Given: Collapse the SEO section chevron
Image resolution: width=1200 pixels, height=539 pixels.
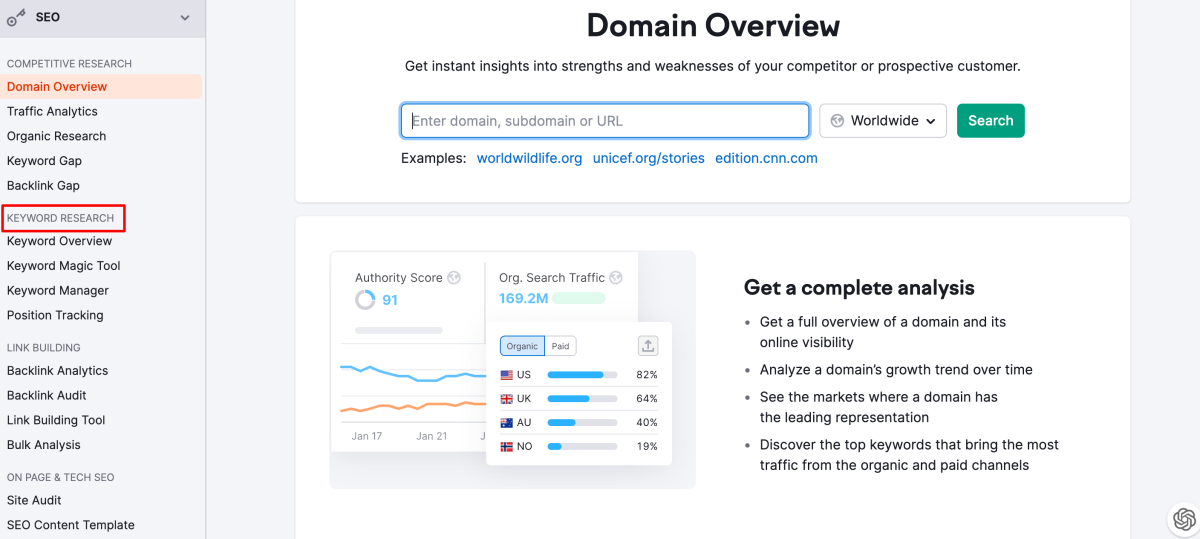Looking at the screenshot, I should (x=184, y=17).
